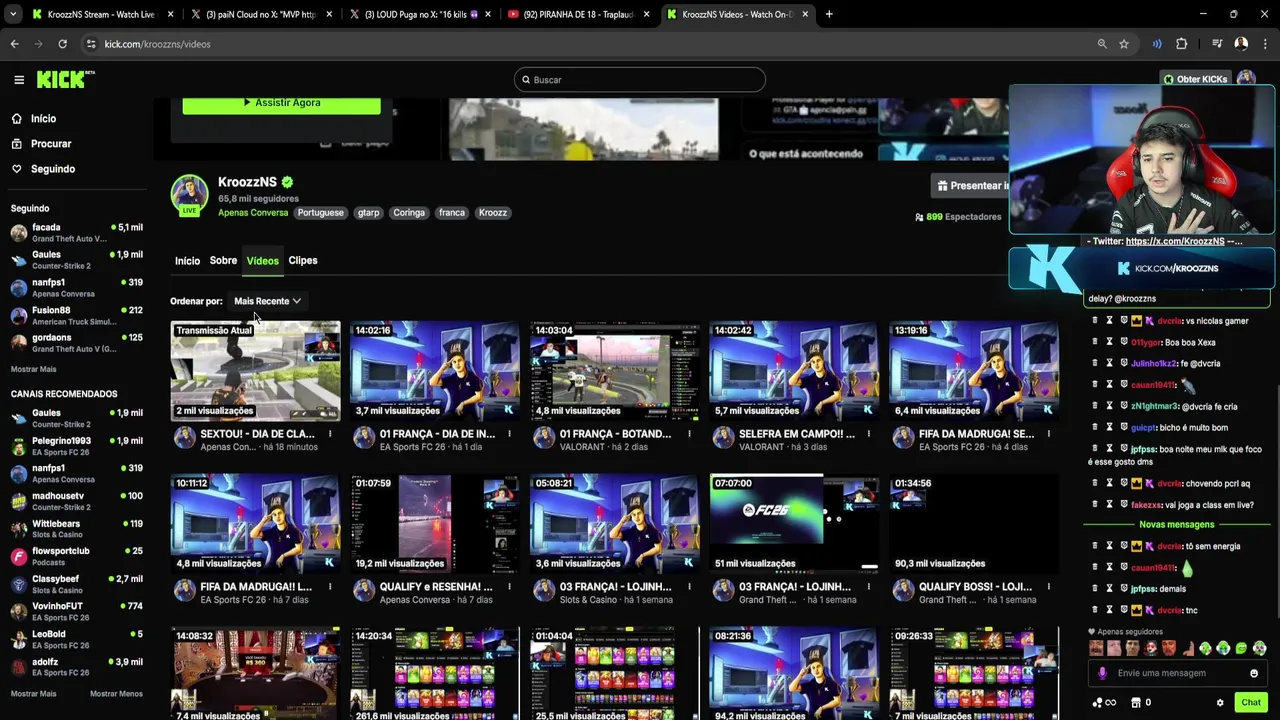
Task: Open Chrome three-dot menu
Action: (x=1266, y=44)
